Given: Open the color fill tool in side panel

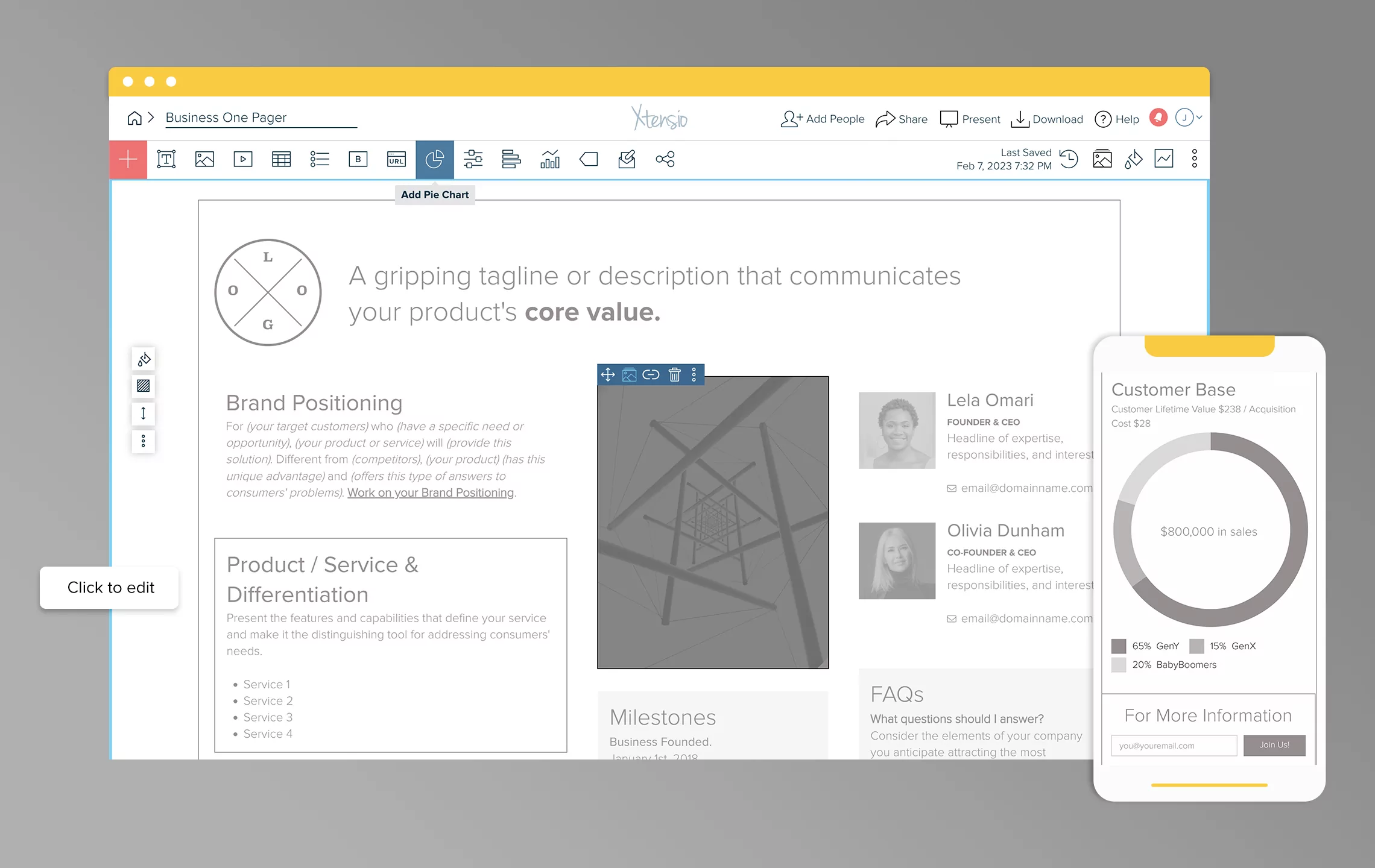Looking at the screenshot, I should 144,360.
